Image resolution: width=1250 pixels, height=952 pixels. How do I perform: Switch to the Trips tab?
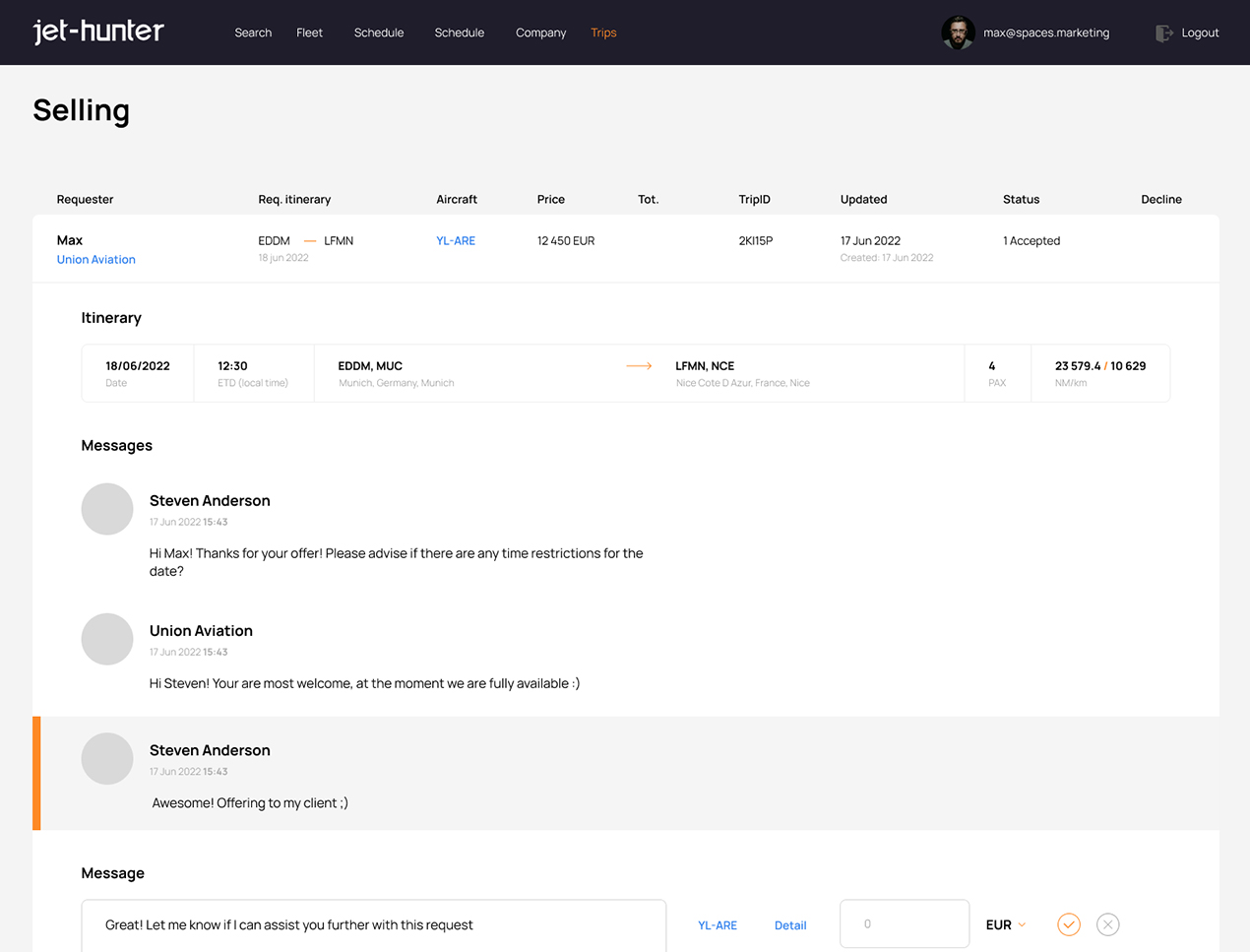[603, 32]
